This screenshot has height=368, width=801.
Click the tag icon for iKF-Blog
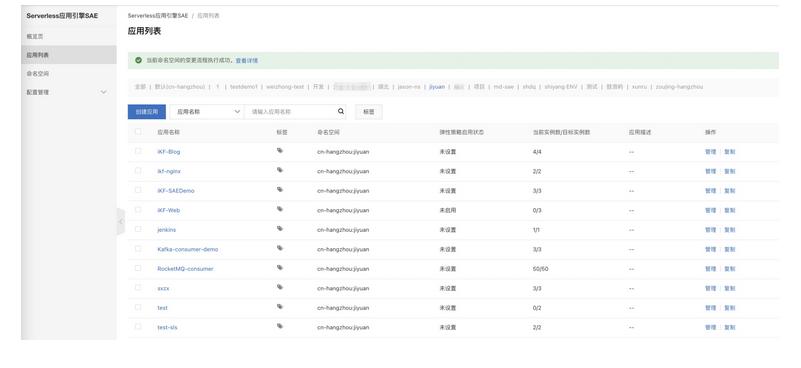(x=280, y=151)
